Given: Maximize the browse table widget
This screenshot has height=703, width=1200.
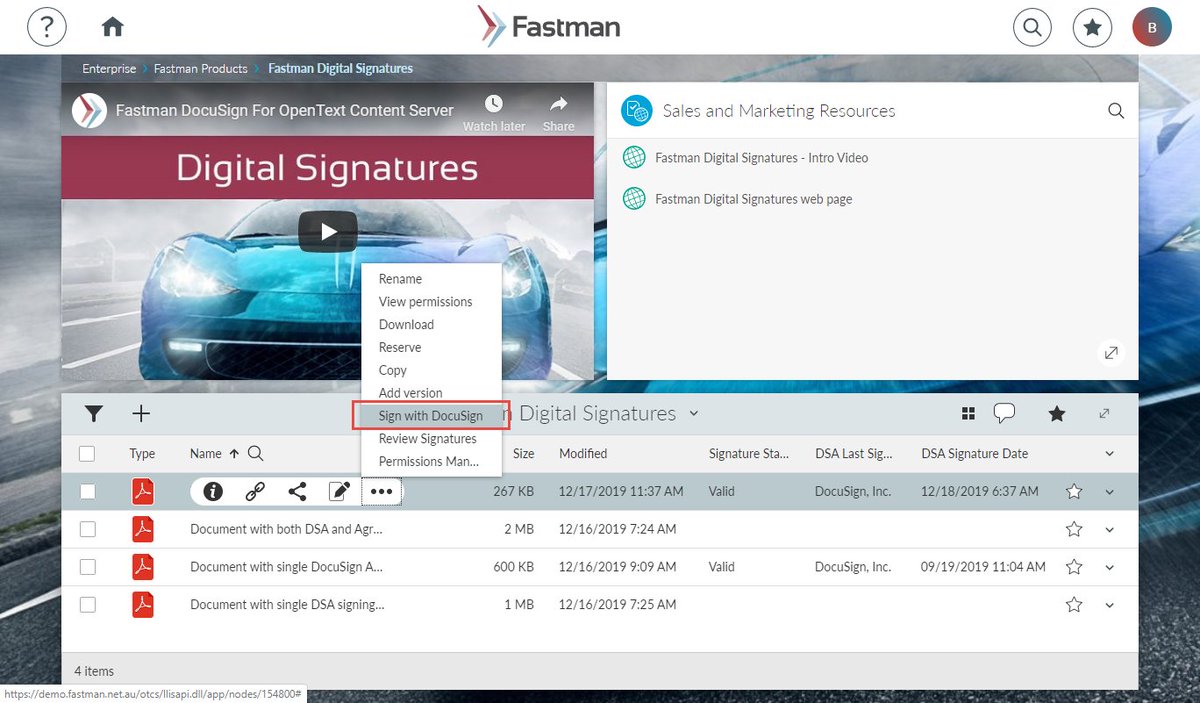Looking at the screenshot, I should (x=1104, y=413).
